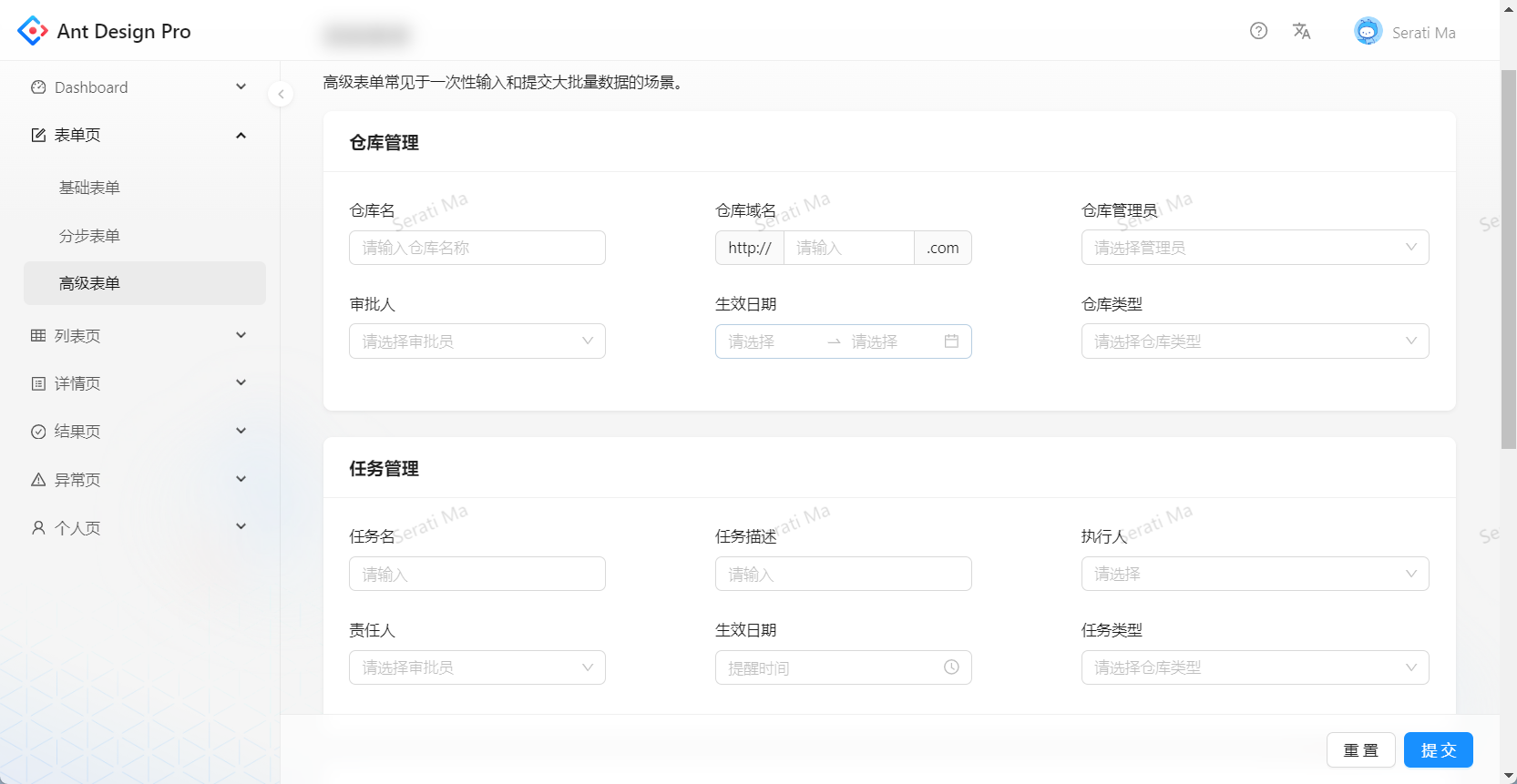Viewport: 1517px width, 784px height.
Task: Click the 提醒时间 time picker field
Action: tap(844, 667)
